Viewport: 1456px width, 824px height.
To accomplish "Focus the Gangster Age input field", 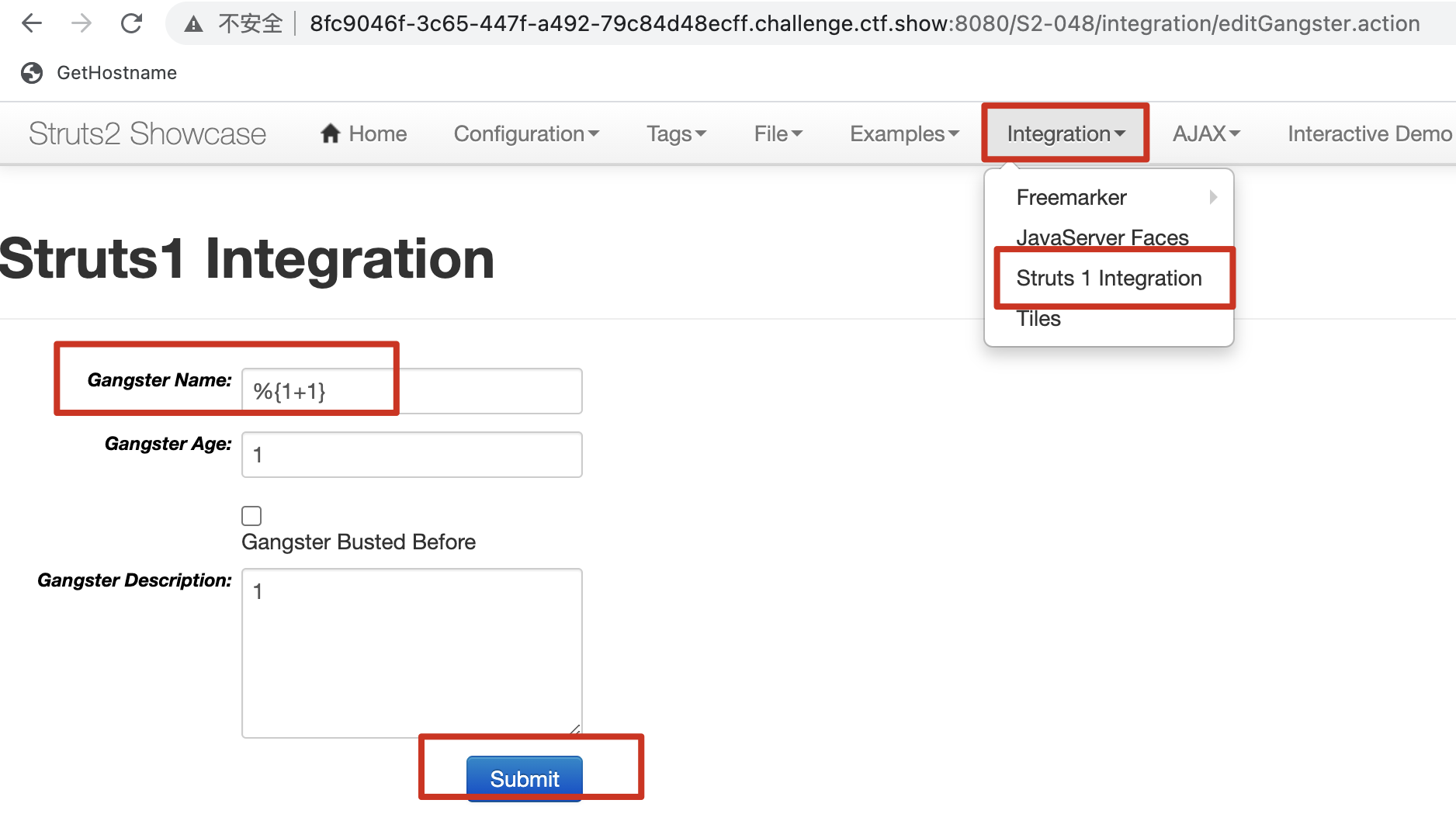I will (x=412, y=455).
